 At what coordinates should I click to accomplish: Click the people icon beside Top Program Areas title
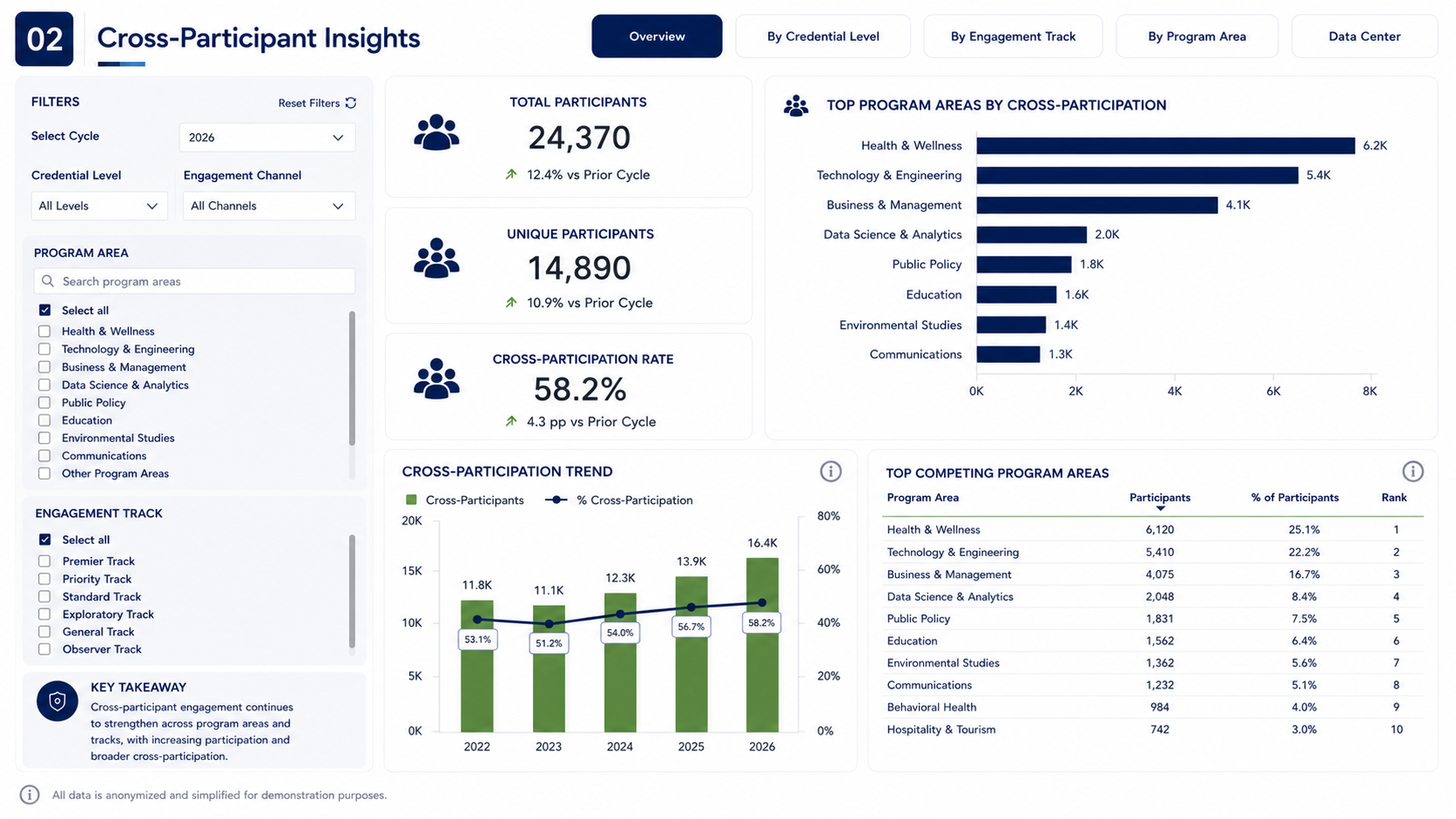coord(796,106)
